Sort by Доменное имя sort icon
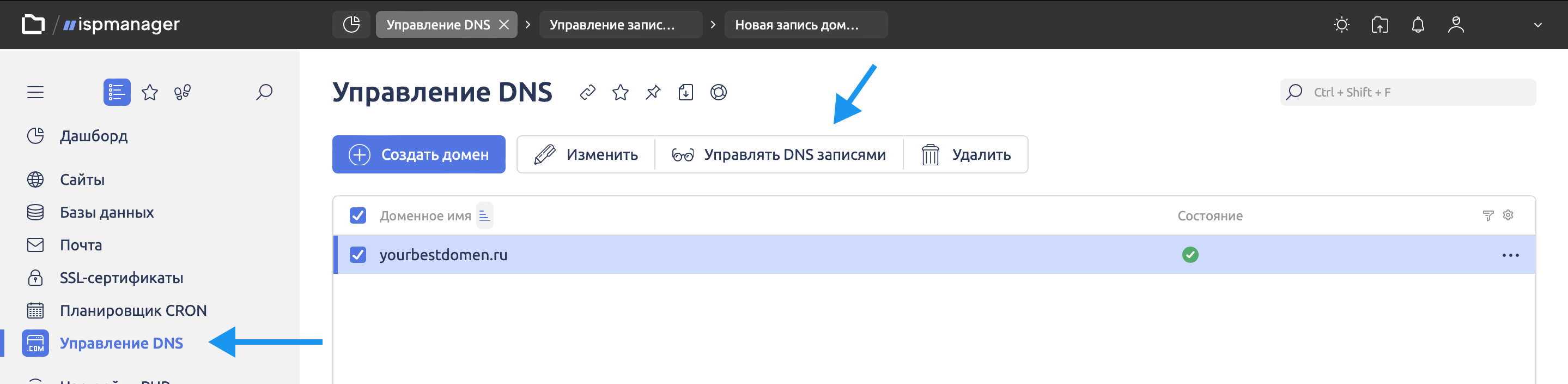 (x=484, y=215)
